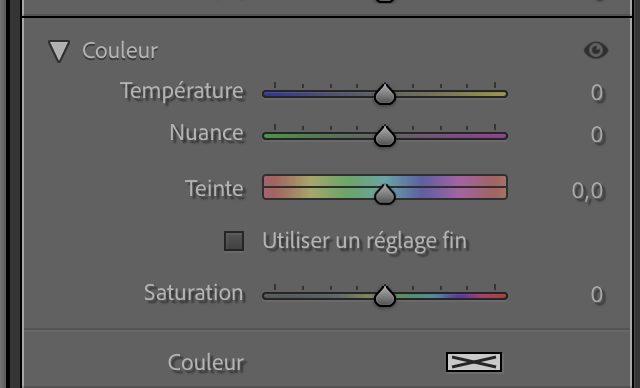Click the Teinte label text

tap(215, 188)
